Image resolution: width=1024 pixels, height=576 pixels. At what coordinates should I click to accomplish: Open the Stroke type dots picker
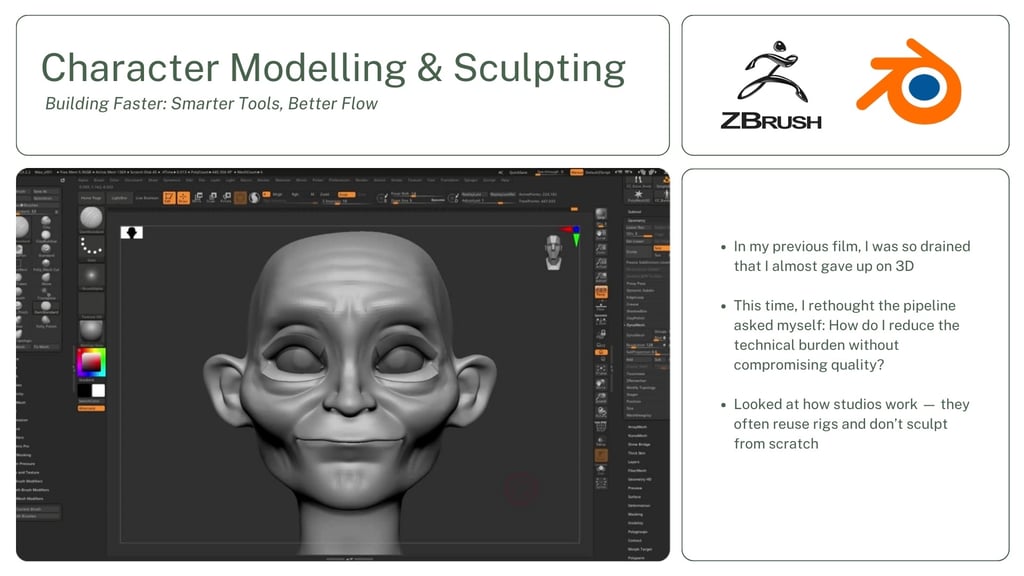point(91,248)
